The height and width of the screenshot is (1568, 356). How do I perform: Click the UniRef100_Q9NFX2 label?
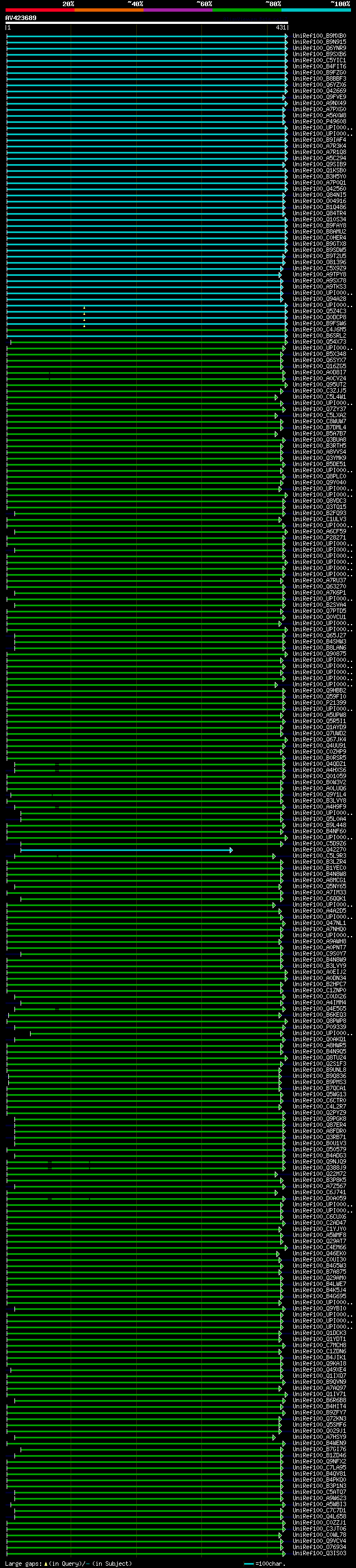pyautogui.click(x=319, y=1461)
